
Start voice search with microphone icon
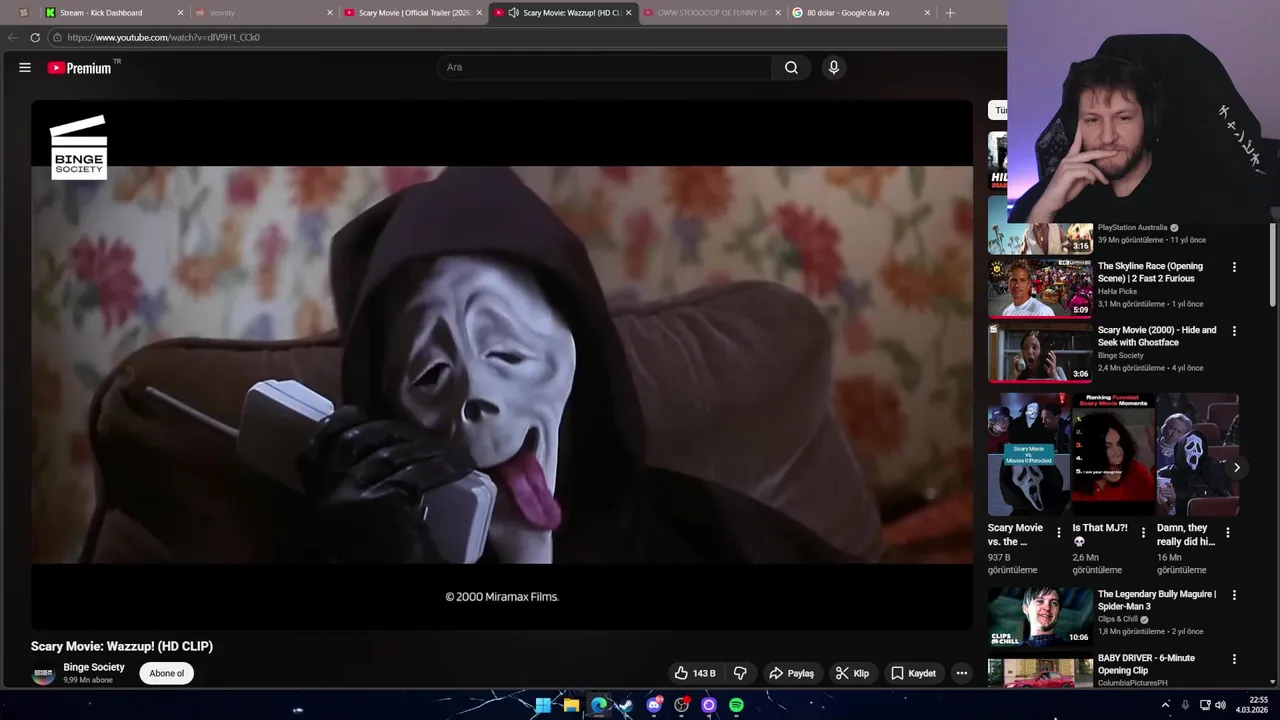coord(833,67)
